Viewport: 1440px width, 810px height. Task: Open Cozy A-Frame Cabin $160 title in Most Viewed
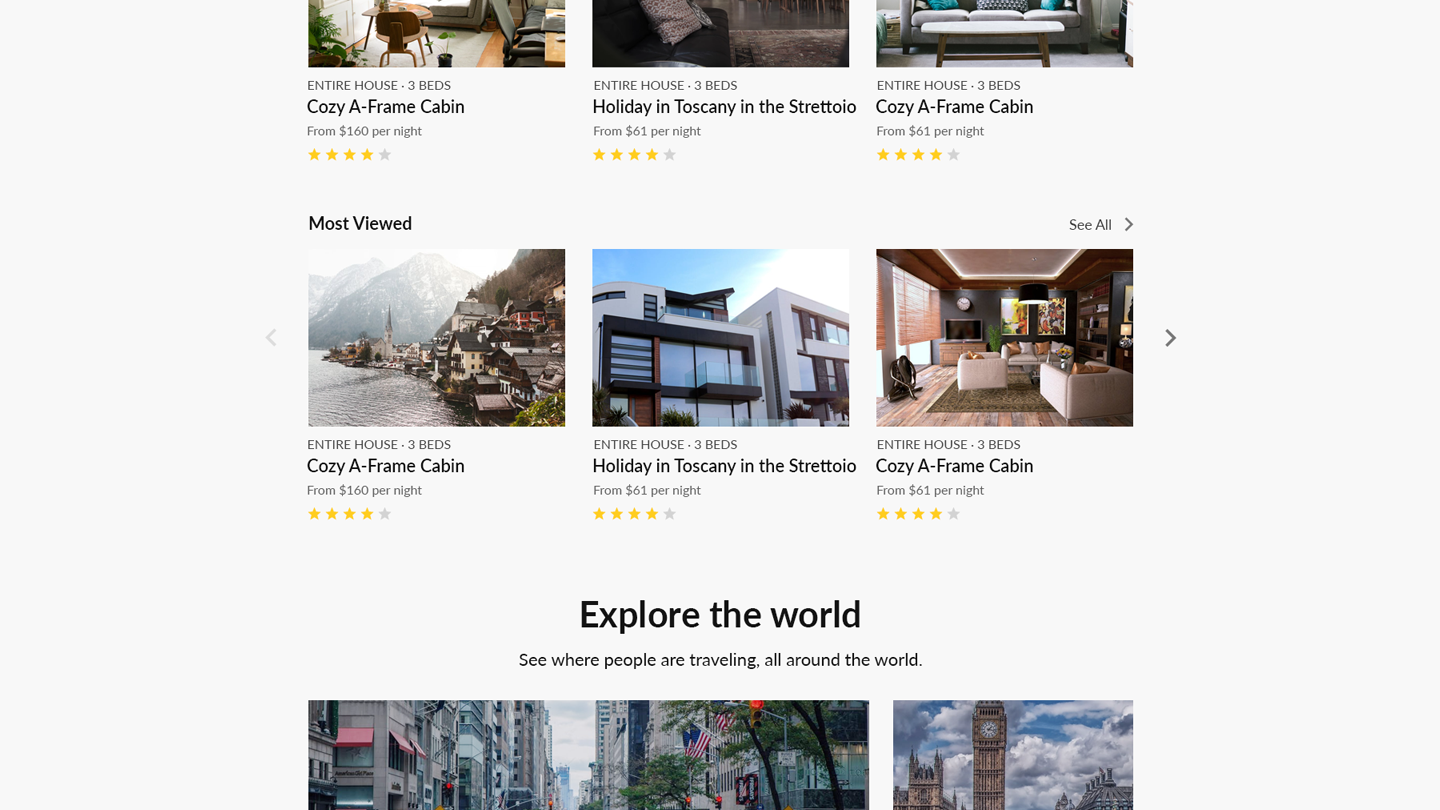tap(386, 466)
